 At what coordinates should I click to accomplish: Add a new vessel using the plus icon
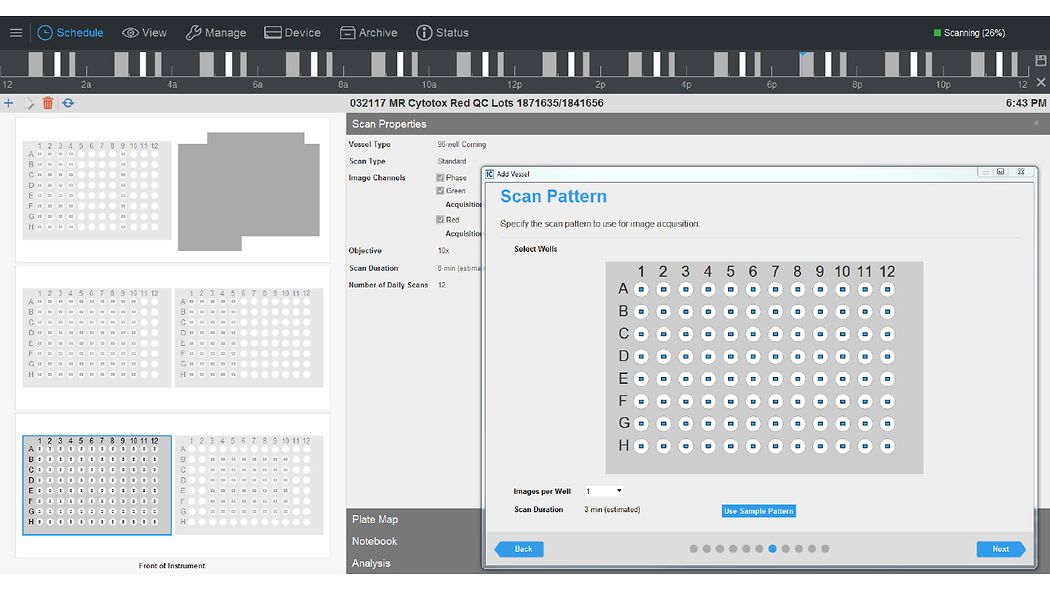[9, 103]
